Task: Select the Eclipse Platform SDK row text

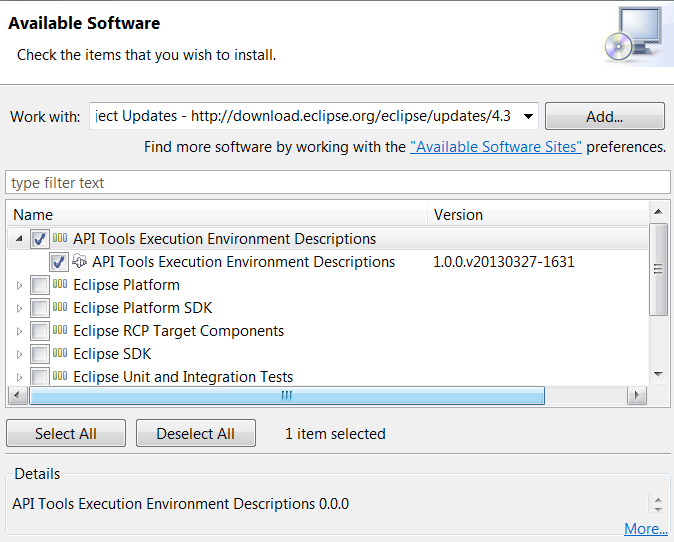Action: pos(143,308)
